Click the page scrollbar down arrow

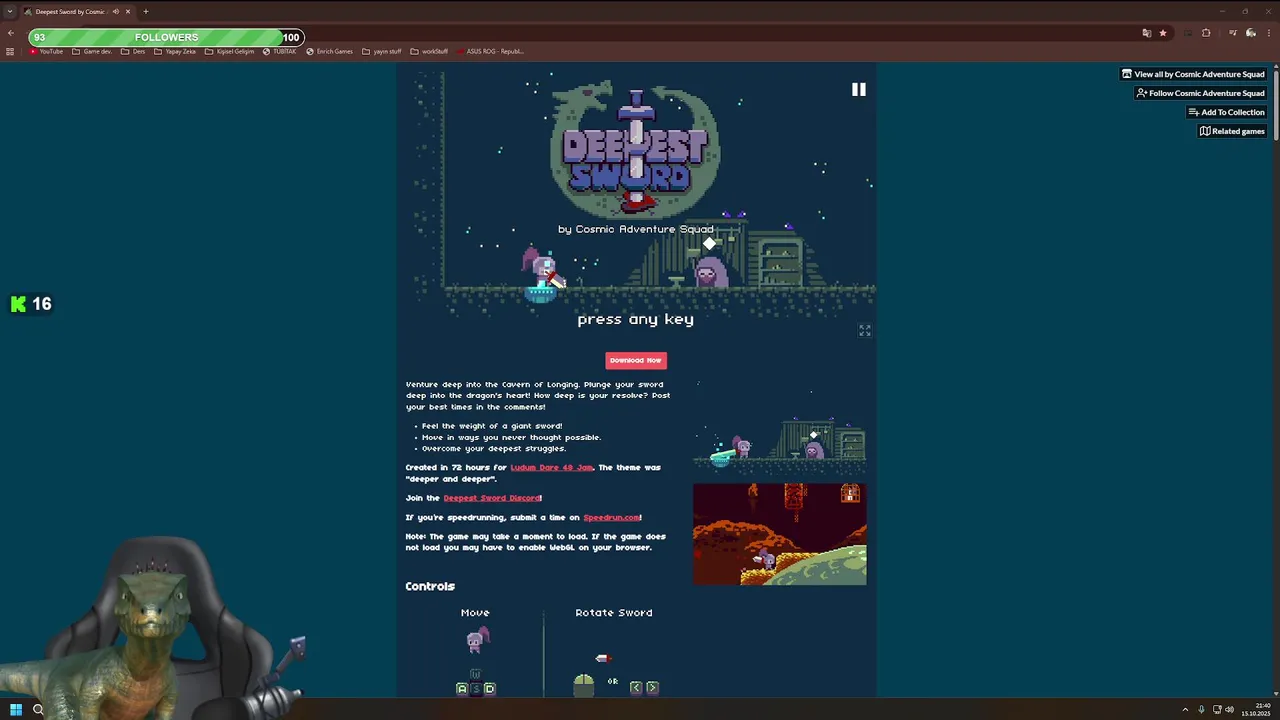[x=1275, y=692]
